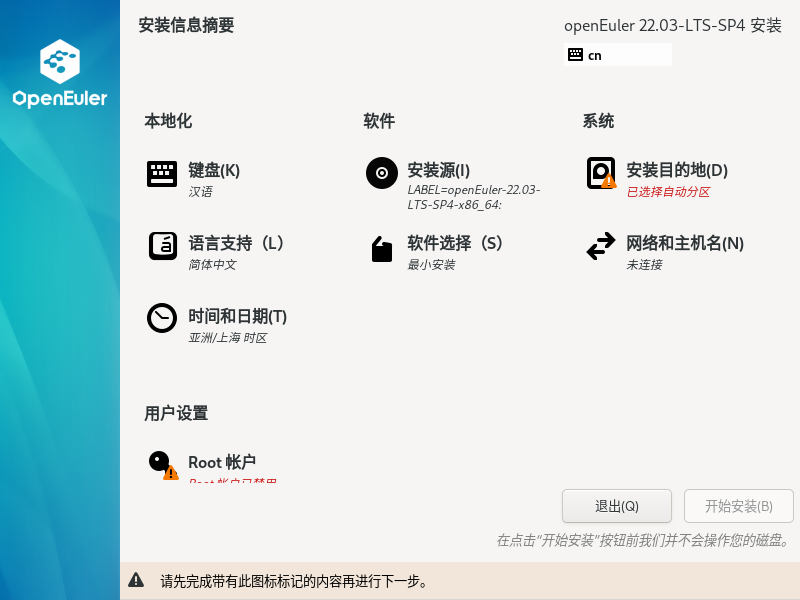Open 键盘(K) settings
The image size is (800, 600).
point(214,170)
